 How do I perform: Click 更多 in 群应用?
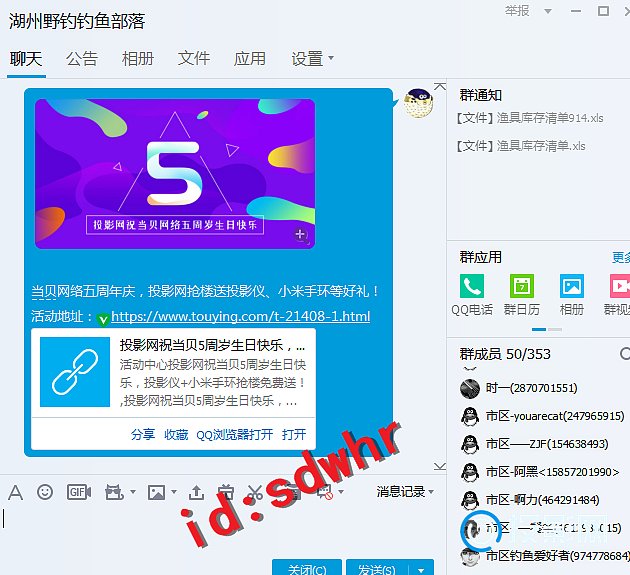click(621, 257)
